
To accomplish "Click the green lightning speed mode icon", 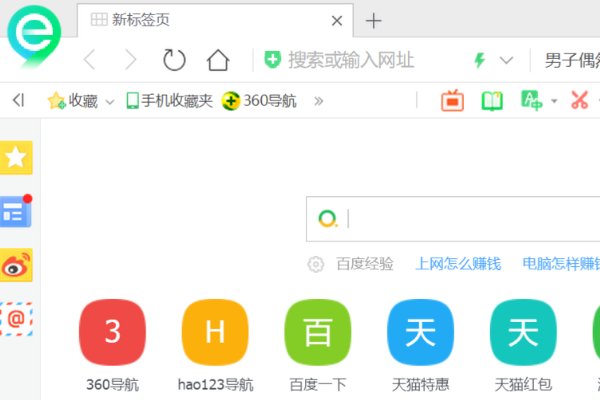I will point(480,60).
